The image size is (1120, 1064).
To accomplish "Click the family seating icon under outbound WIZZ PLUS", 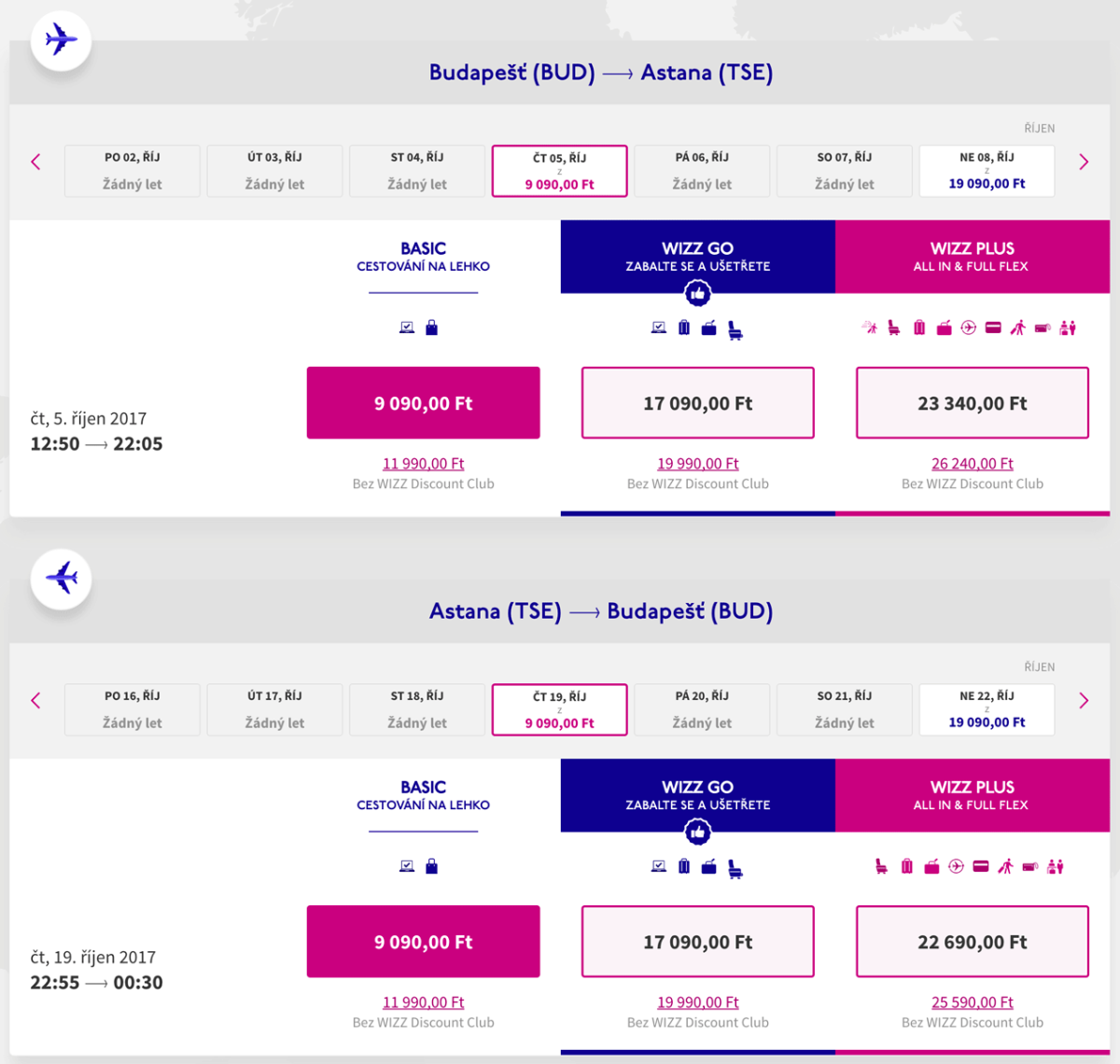I will point(1068,328).
